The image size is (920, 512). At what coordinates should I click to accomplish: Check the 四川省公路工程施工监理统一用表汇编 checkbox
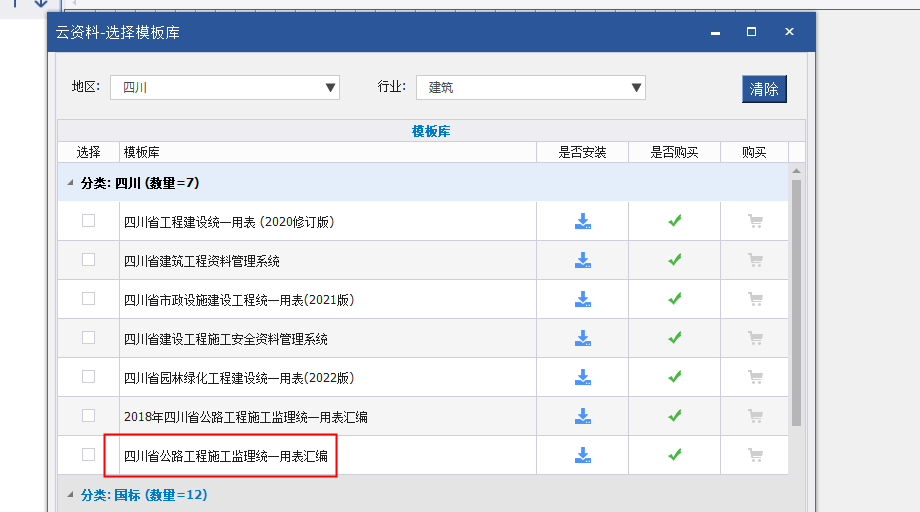[89, 455]
